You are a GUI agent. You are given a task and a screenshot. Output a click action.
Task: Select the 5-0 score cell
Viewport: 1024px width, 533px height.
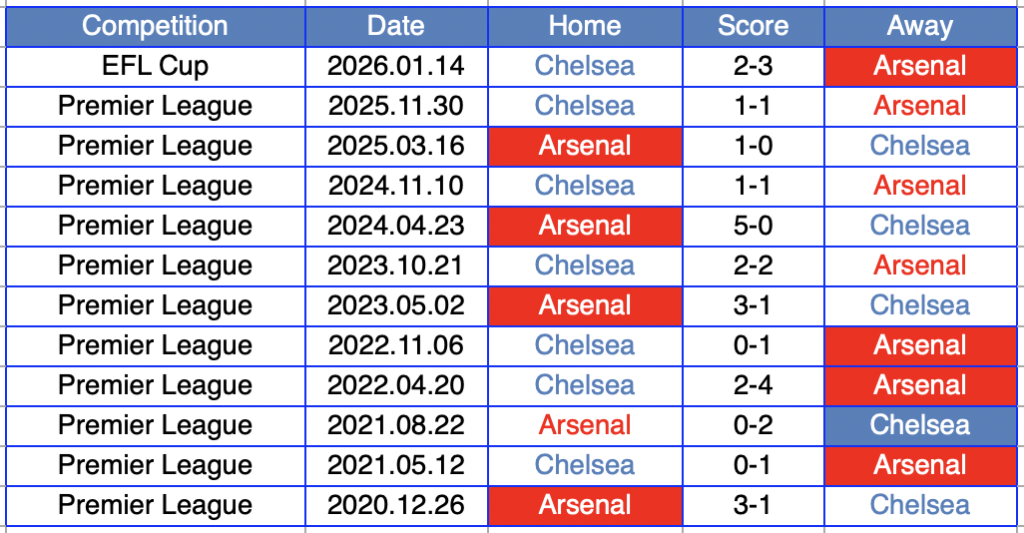coord(753,226)
